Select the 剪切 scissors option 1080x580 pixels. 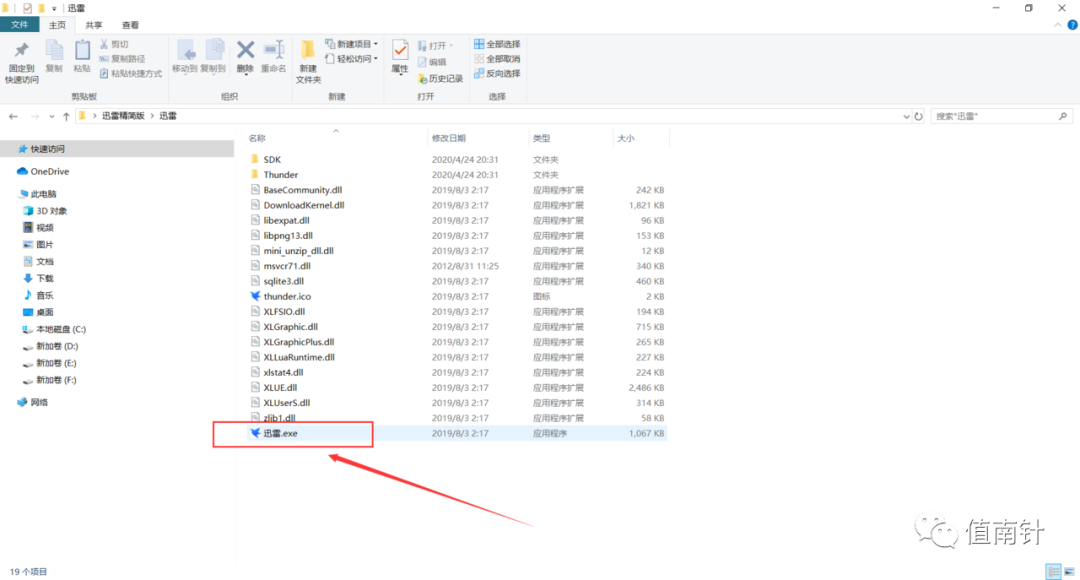coord(114,44)
